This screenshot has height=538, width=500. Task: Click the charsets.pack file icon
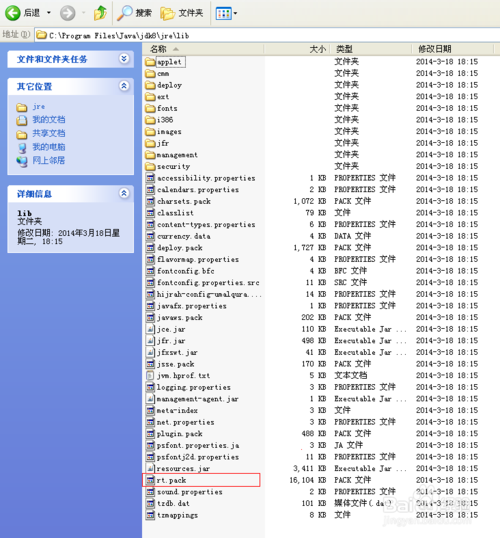pos(150,201)
